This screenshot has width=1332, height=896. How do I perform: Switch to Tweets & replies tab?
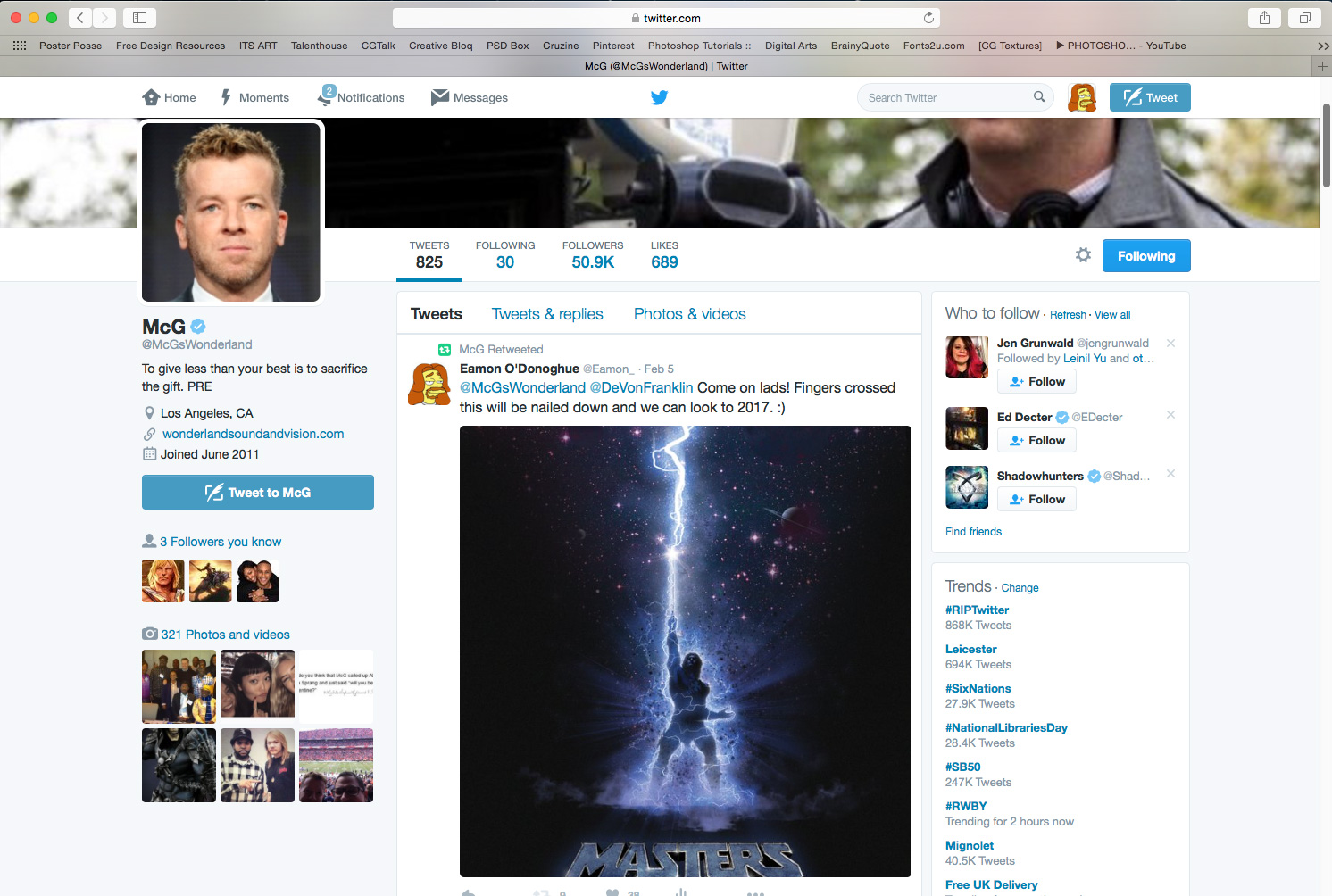coord(547,314)
